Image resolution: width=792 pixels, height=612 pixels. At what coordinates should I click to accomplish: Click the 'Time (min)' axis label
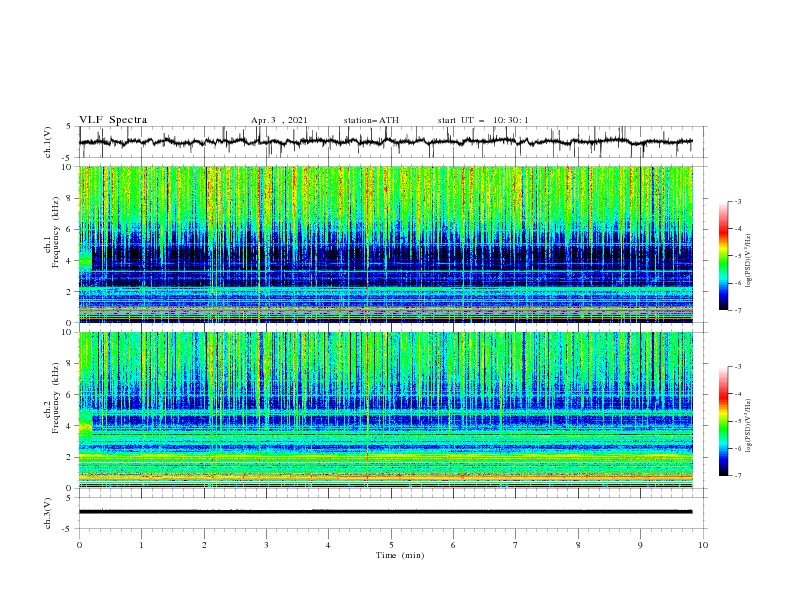pyautogui.click(x=400, y=555)
